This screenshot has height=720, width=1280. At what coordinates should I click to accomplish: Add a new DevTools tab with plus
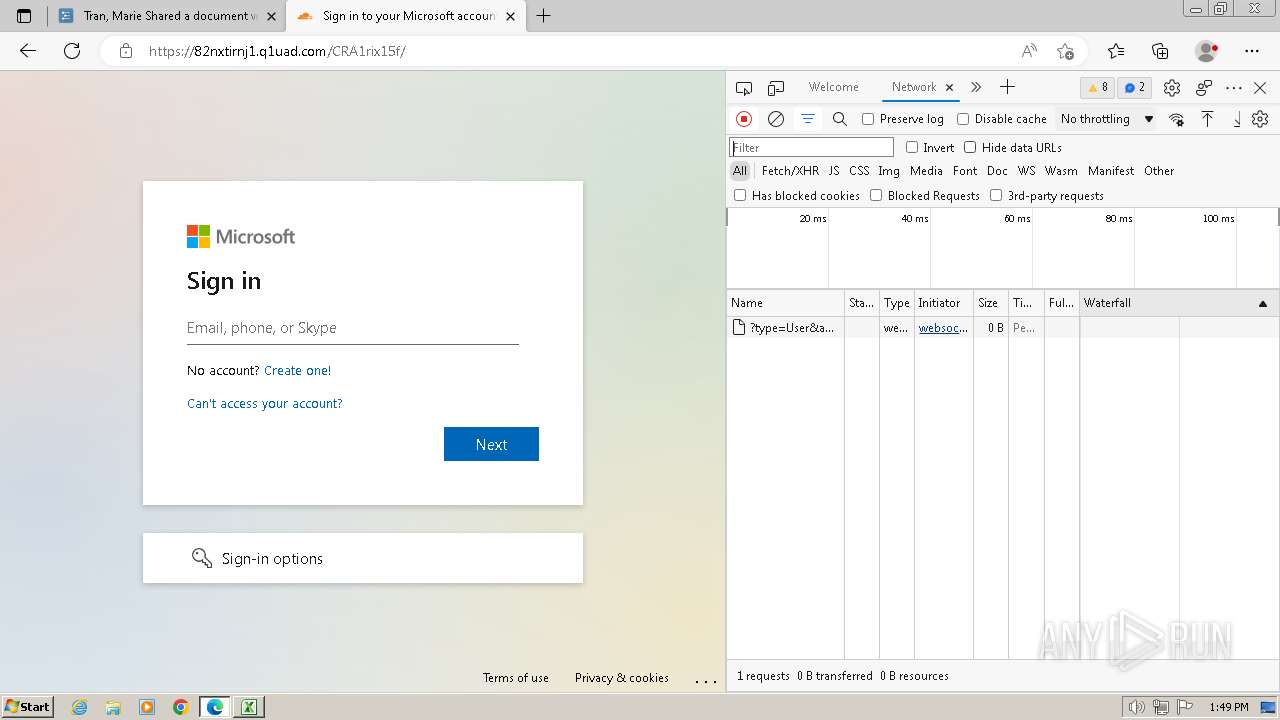1007,87
